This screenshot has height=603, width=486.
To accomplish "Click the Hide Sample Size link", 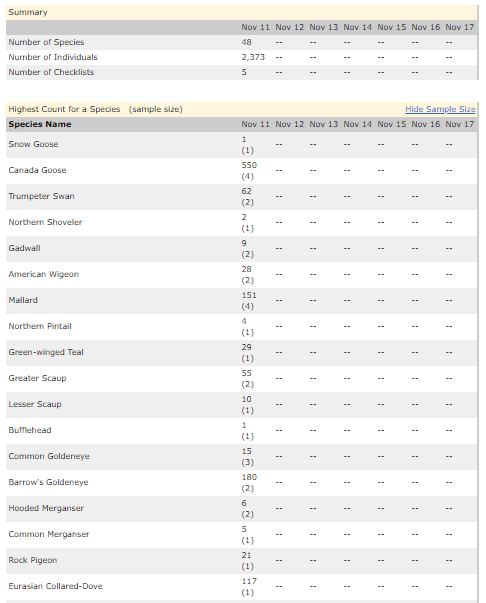I will tap(440, 109).
